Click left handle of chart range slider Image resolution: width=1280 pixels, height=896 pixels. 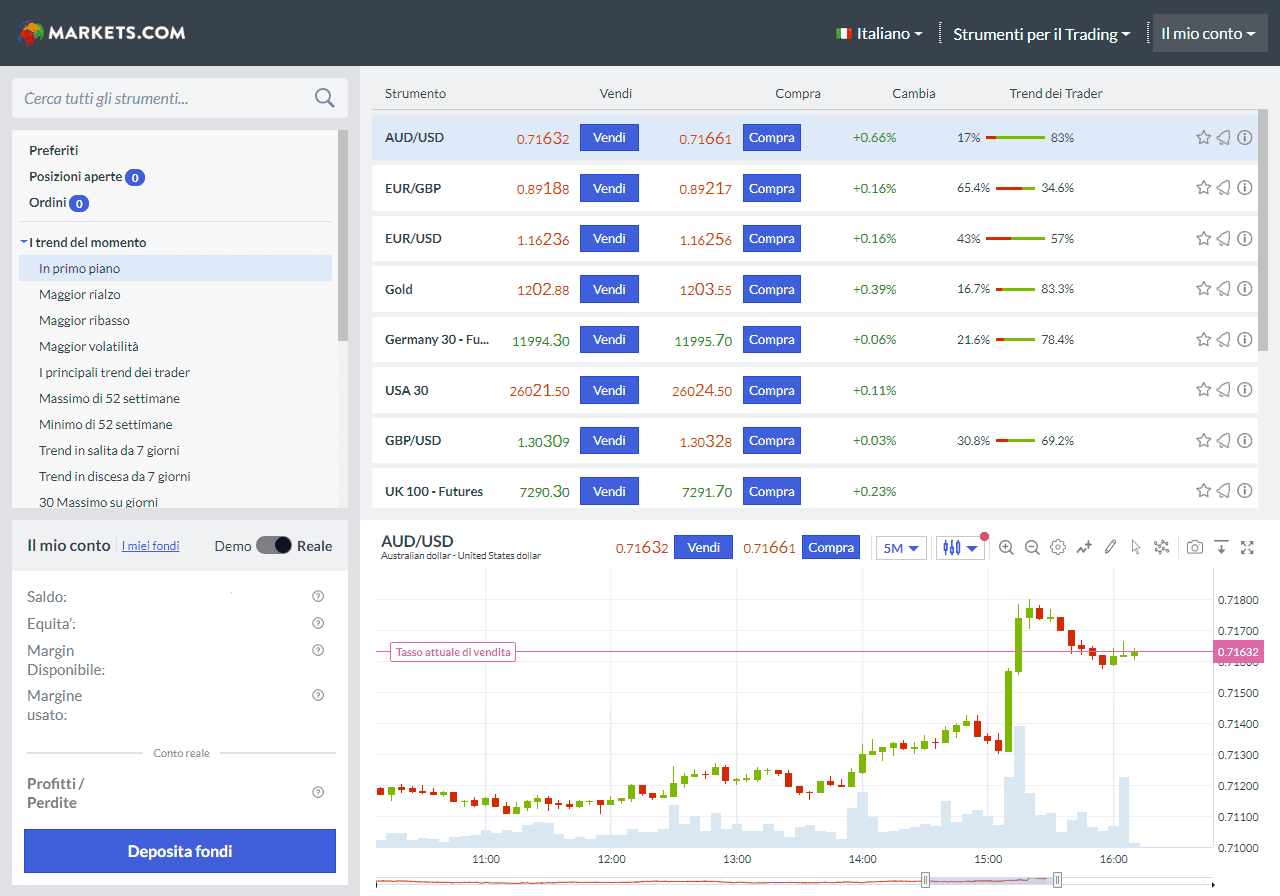[925, 880]
